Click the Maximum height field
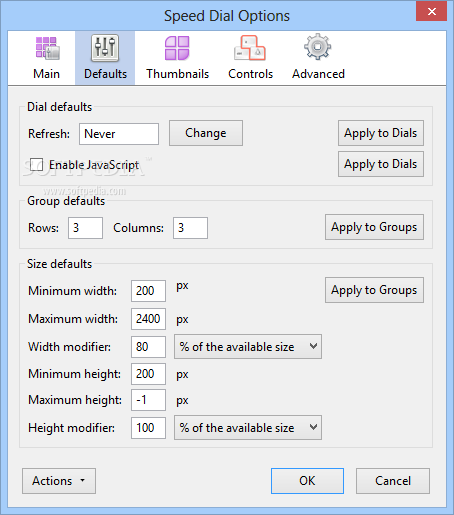 click(148, 400)
